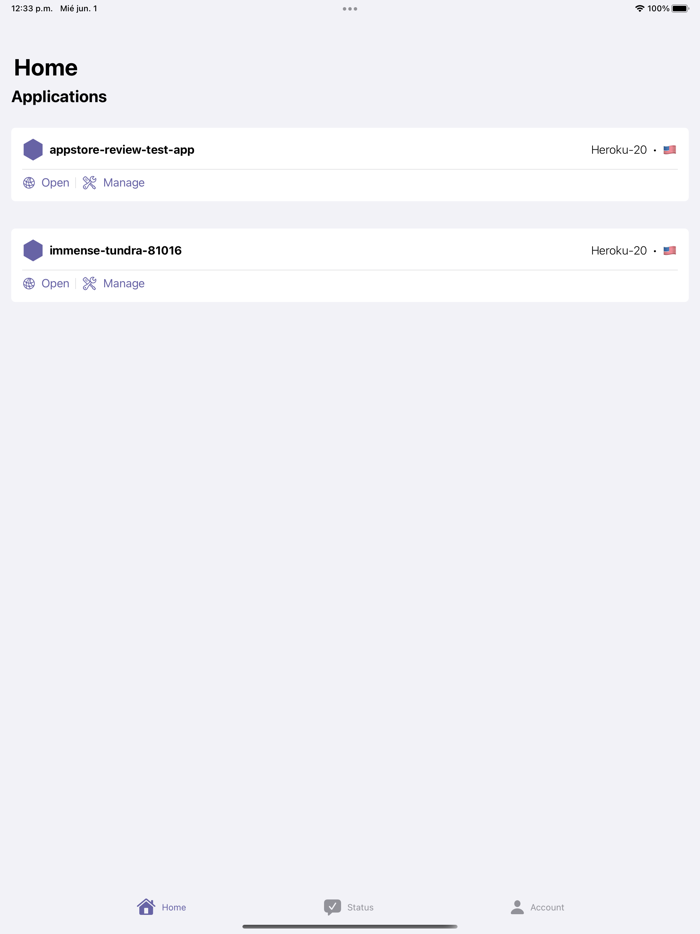The height and width of the screenshot is (934, 700).
Task: Tap the three-dot multitasking menu at top
Action: (350, 9)
